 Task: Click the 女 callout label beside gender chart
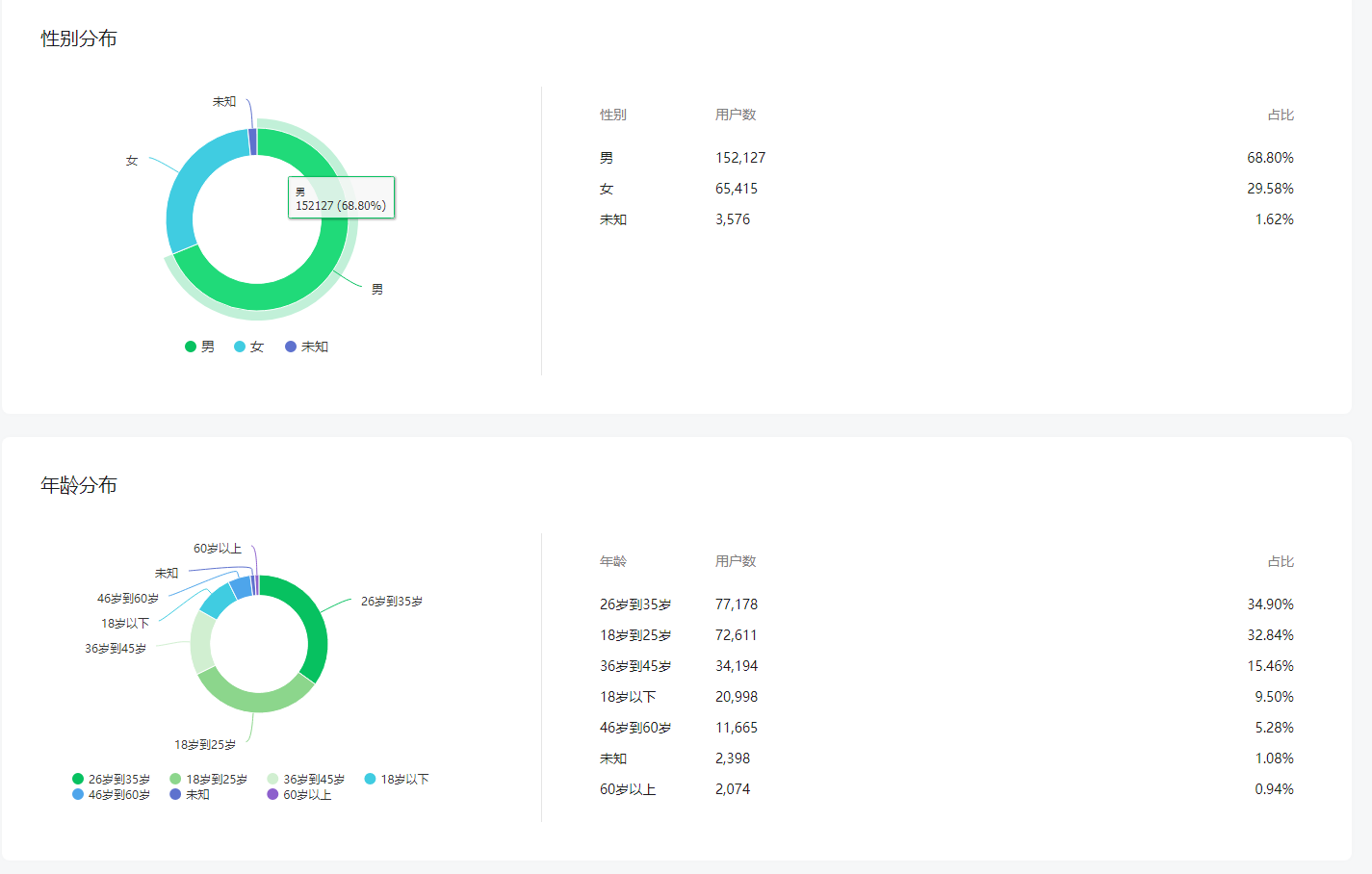pos(132,161)
